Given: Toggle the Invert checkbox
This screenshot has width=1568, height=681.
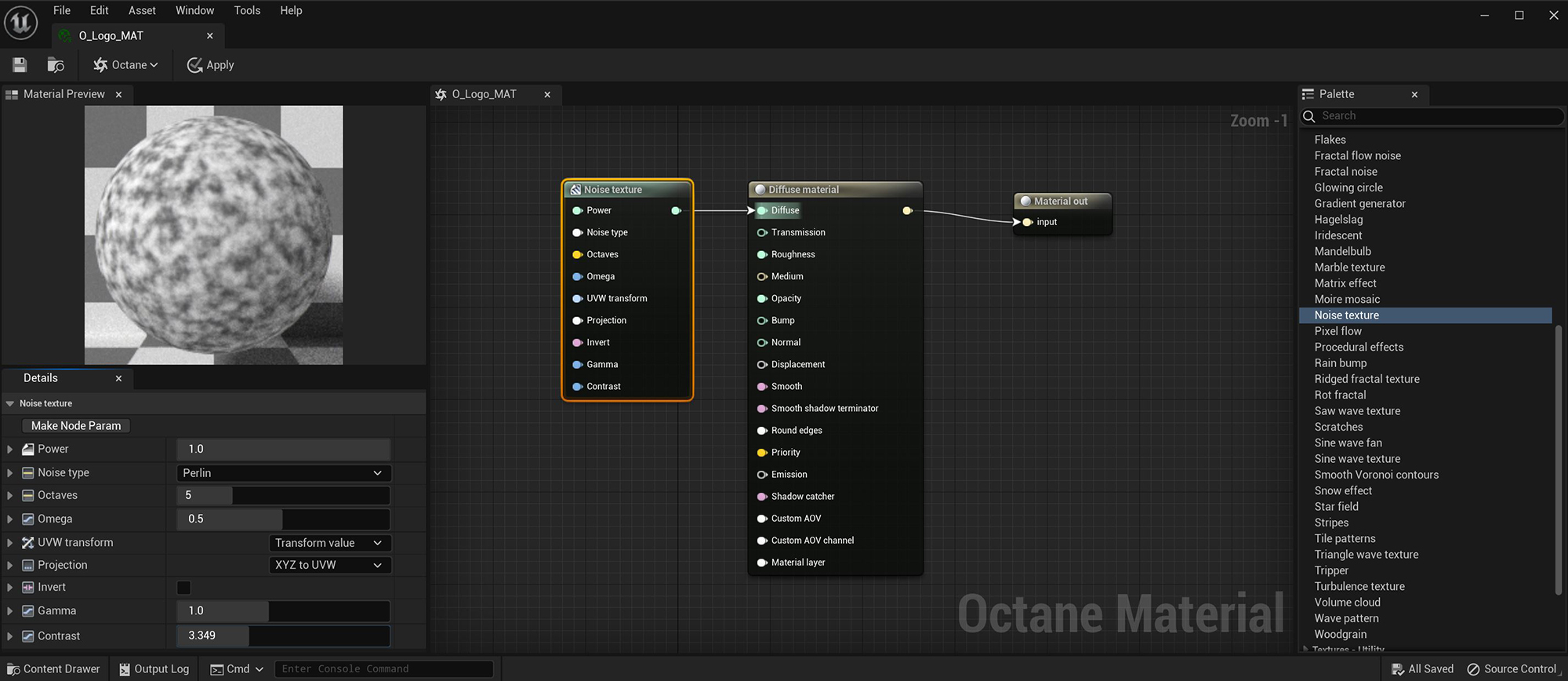Looking at the screenshot, I should pyautogui.click(x=184, y=588).
